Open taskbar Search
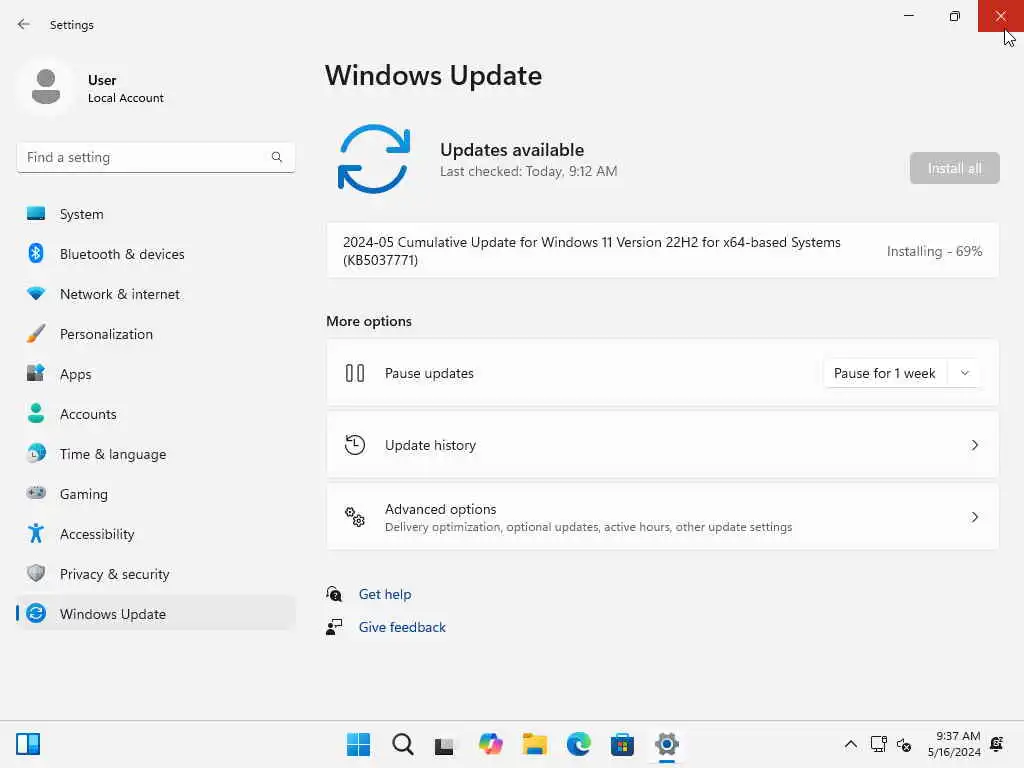 point(402,744)
